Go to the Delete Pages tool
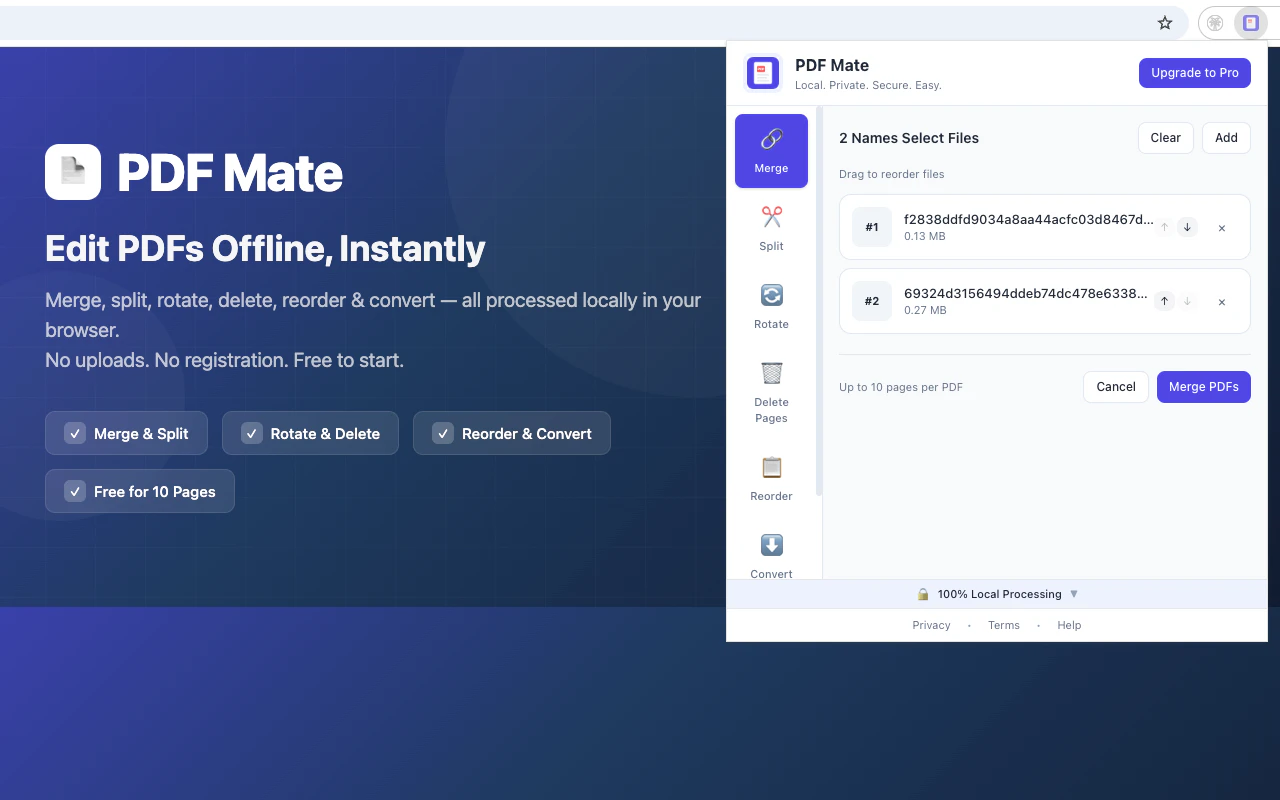1280x800 pixels. click(x=771, y=393)
